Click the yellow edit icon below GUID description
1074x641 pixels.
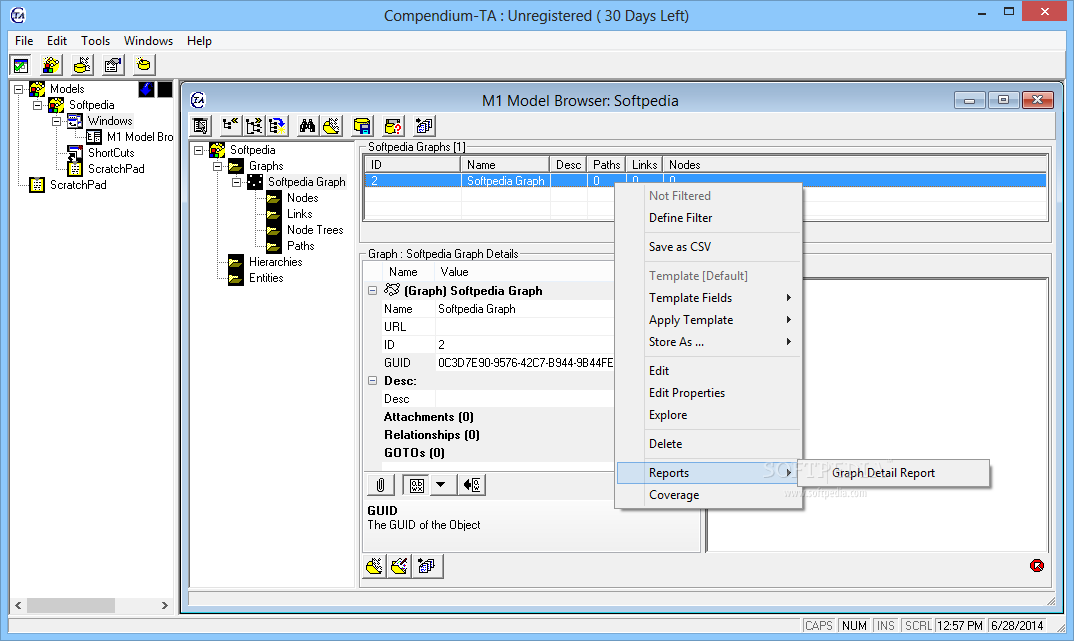pyautogui.click(x=374, y=566)
